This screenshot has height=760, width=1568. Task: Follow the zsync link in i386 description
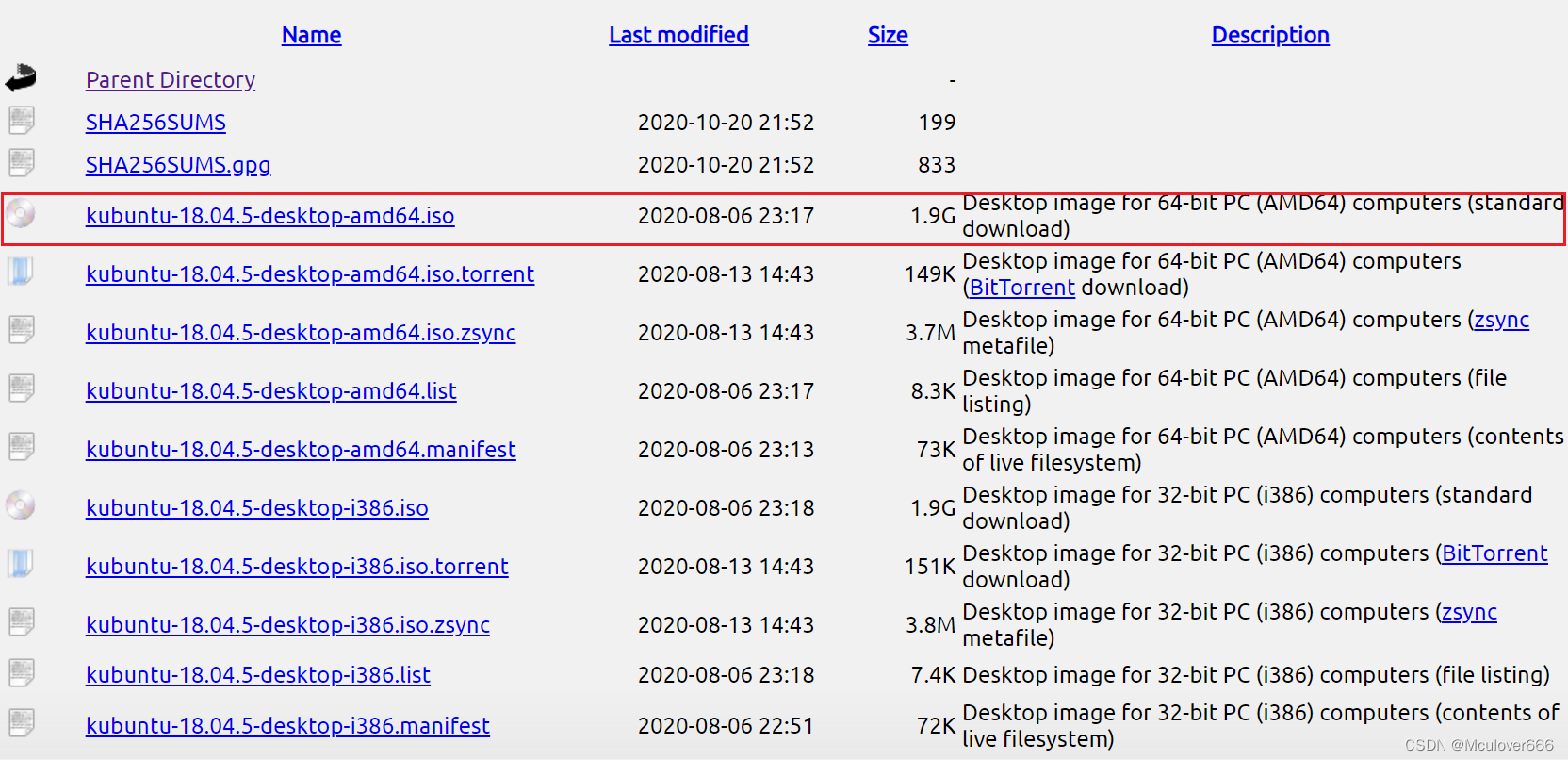pyautogui.click(x=1470, y=612)
